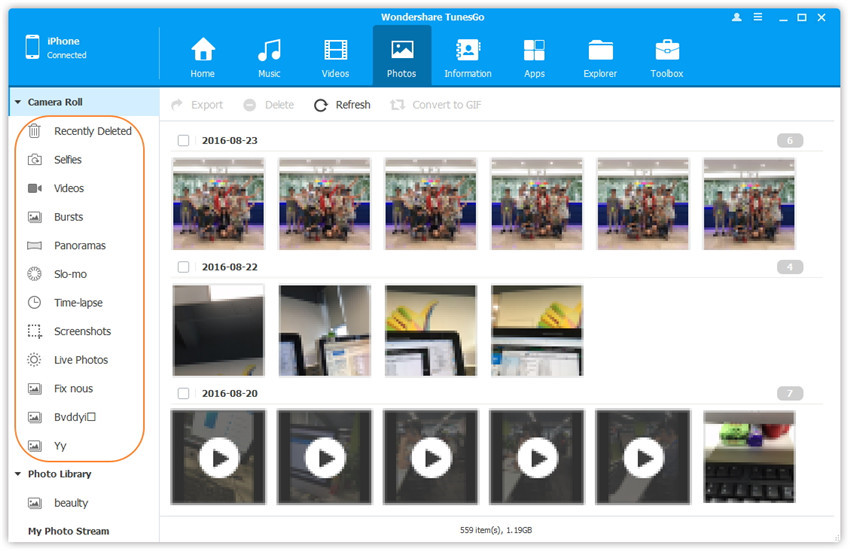This screenshot has width=850, height=551.
Task: Open the title bar menu dropdown
Action: coord(760,17)
